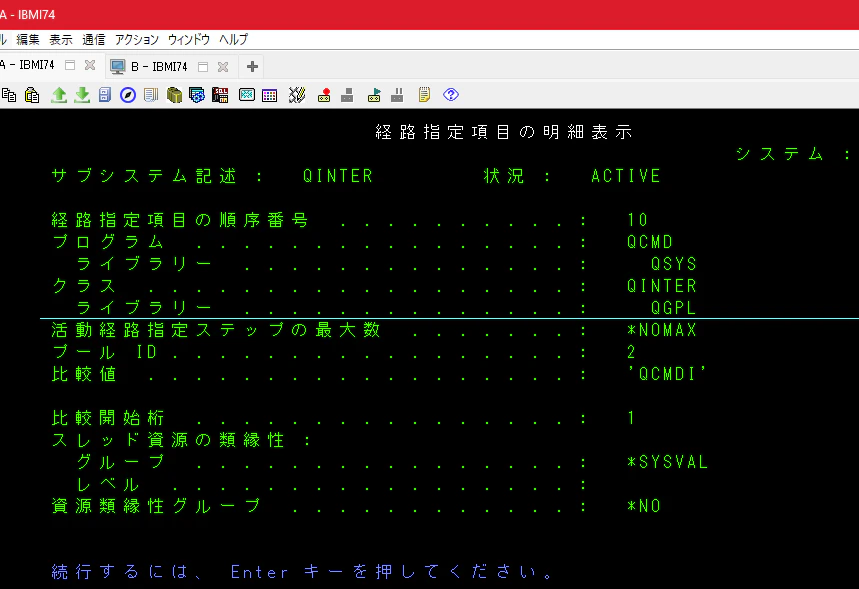Play macro using green triangle icon
The width and height of the screenshot is (859, 589).
coord(374,95)
